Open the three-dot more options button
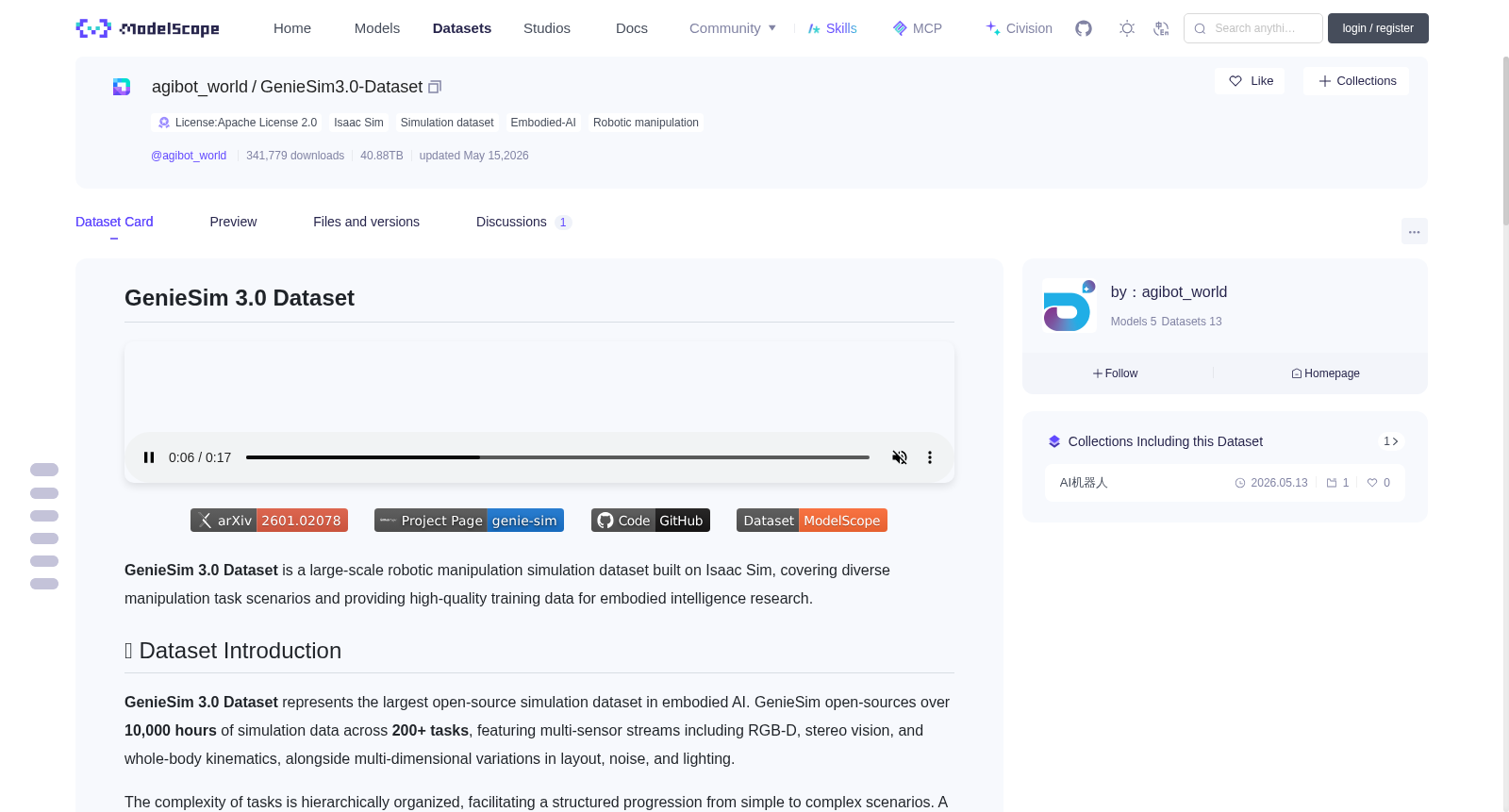The image size is (1509, 812). click(x=1415, y=231)
